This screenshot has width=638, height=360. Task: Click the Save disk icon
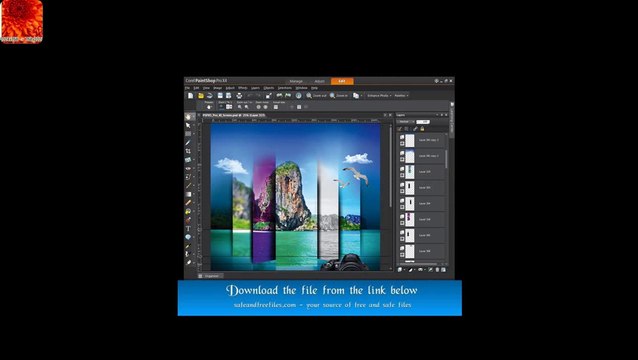(x=220, y=96)
